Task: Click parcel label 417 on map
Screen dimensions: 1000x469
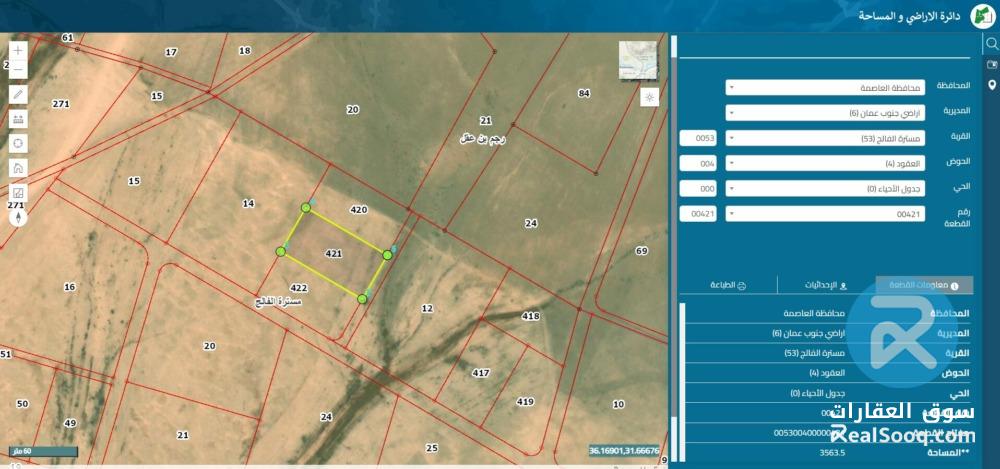Action: click(x=481, y=372)
